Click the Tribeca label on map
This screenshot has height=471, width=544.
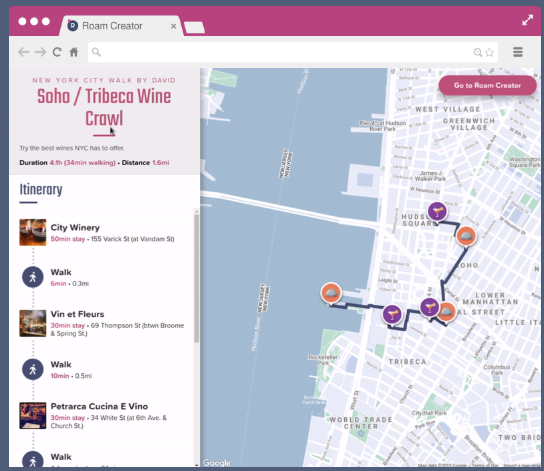point(407,362)
